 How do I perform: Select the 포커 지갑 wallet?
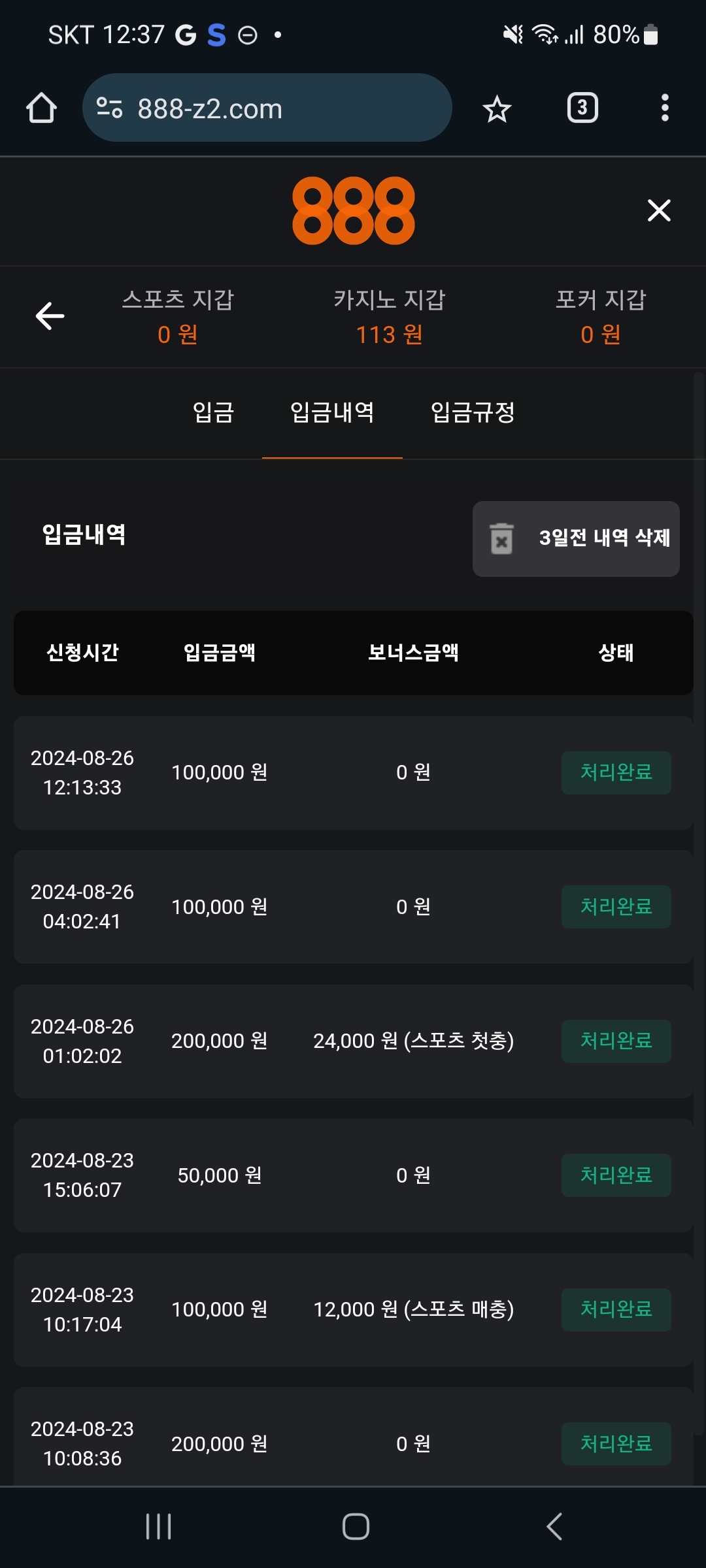click(601, 317)
